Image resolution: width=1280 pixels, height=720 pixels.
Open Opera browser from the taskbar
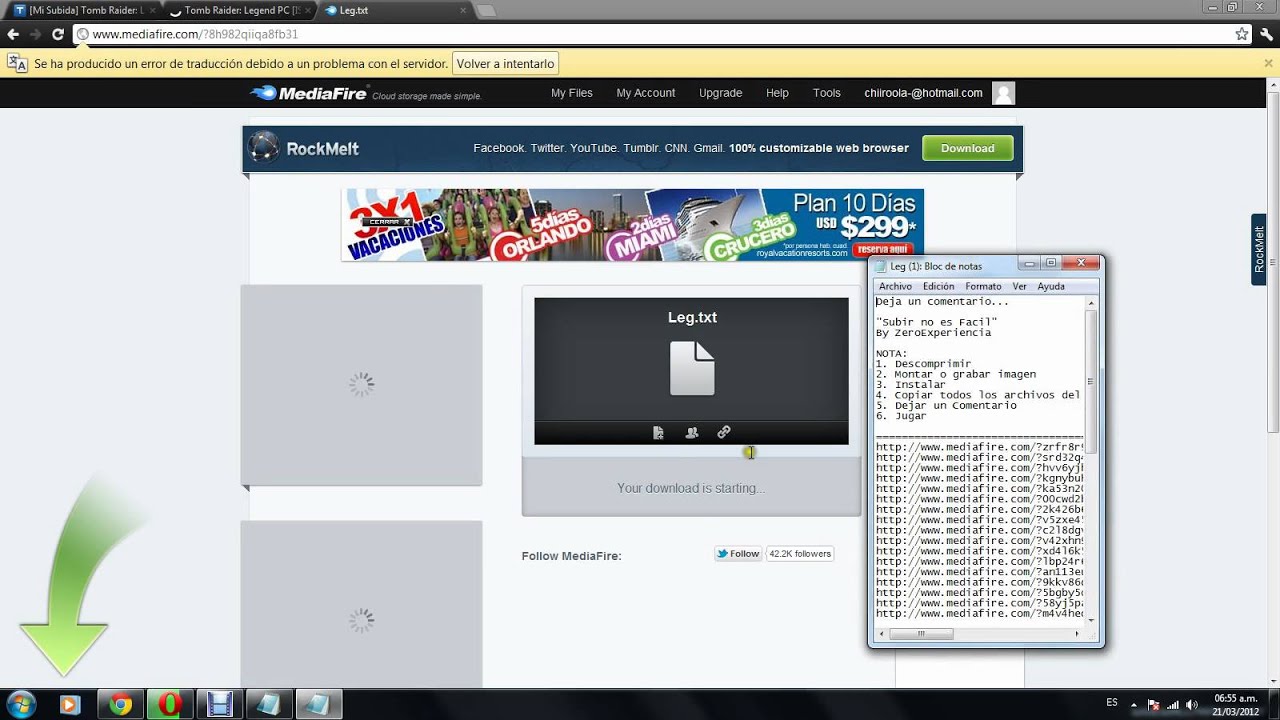[168, 704]
